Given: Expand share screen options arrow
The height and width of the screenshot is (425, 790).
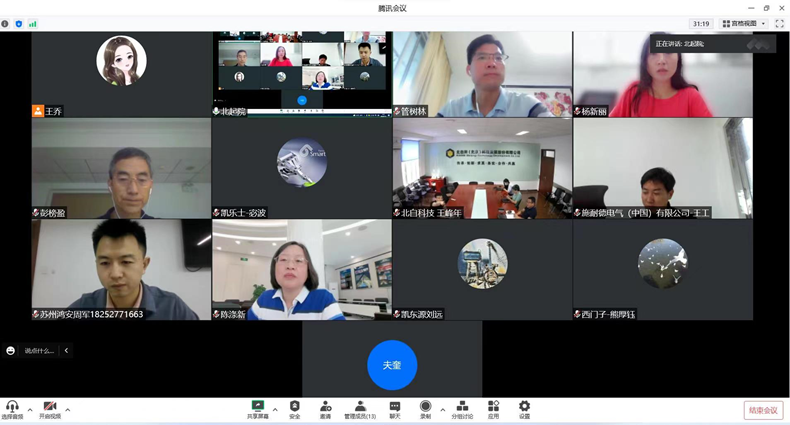Looking at the screenshot, I should pos(275,409).
